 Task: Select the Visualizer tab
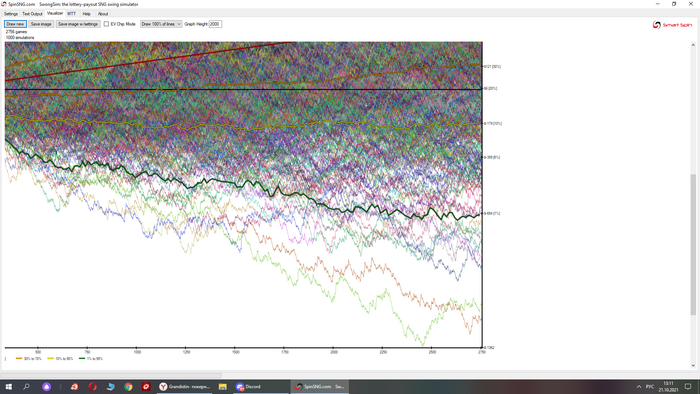tap(55, 13)
